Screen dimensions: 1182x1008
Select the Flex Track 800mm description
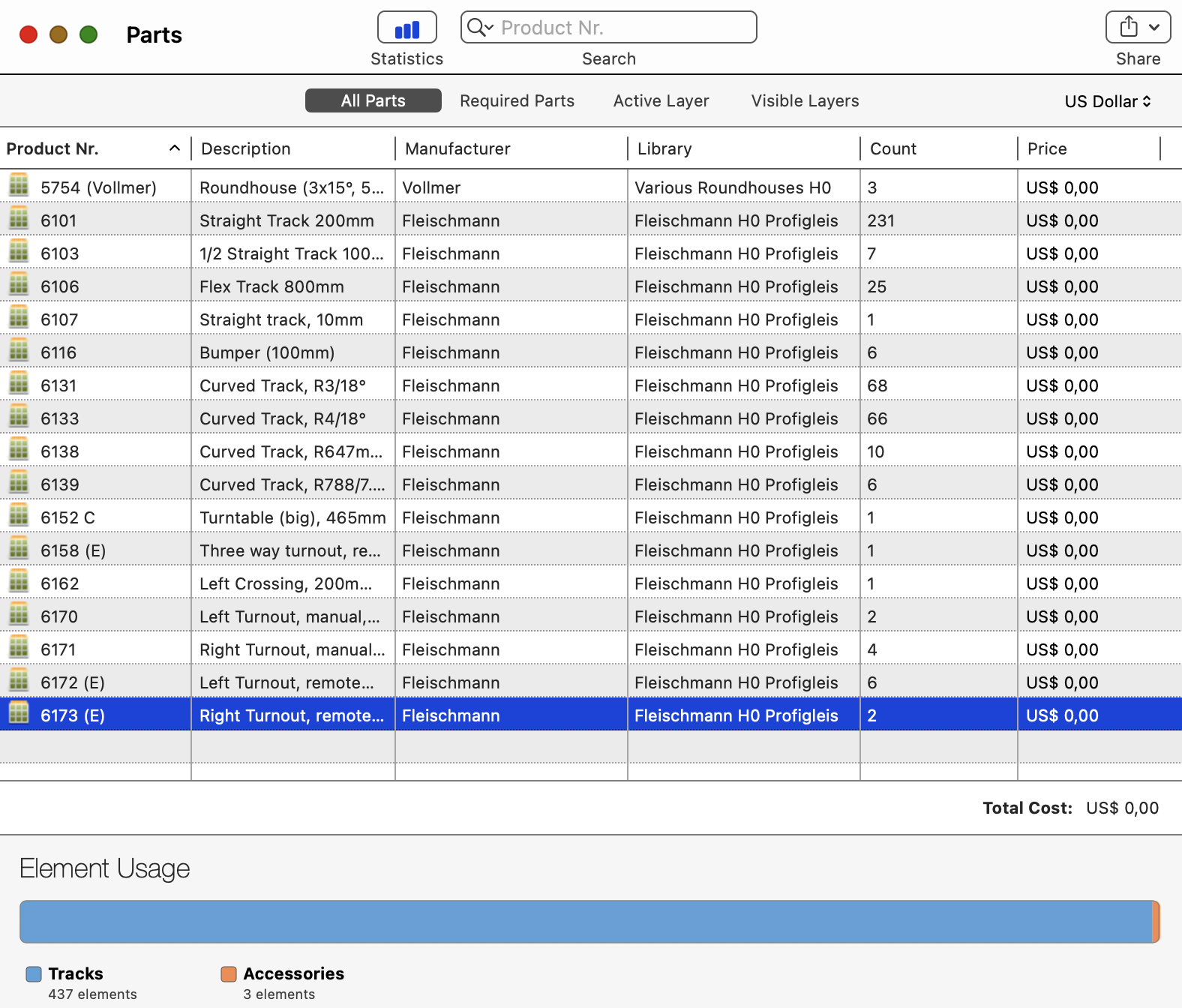(271, 286)
